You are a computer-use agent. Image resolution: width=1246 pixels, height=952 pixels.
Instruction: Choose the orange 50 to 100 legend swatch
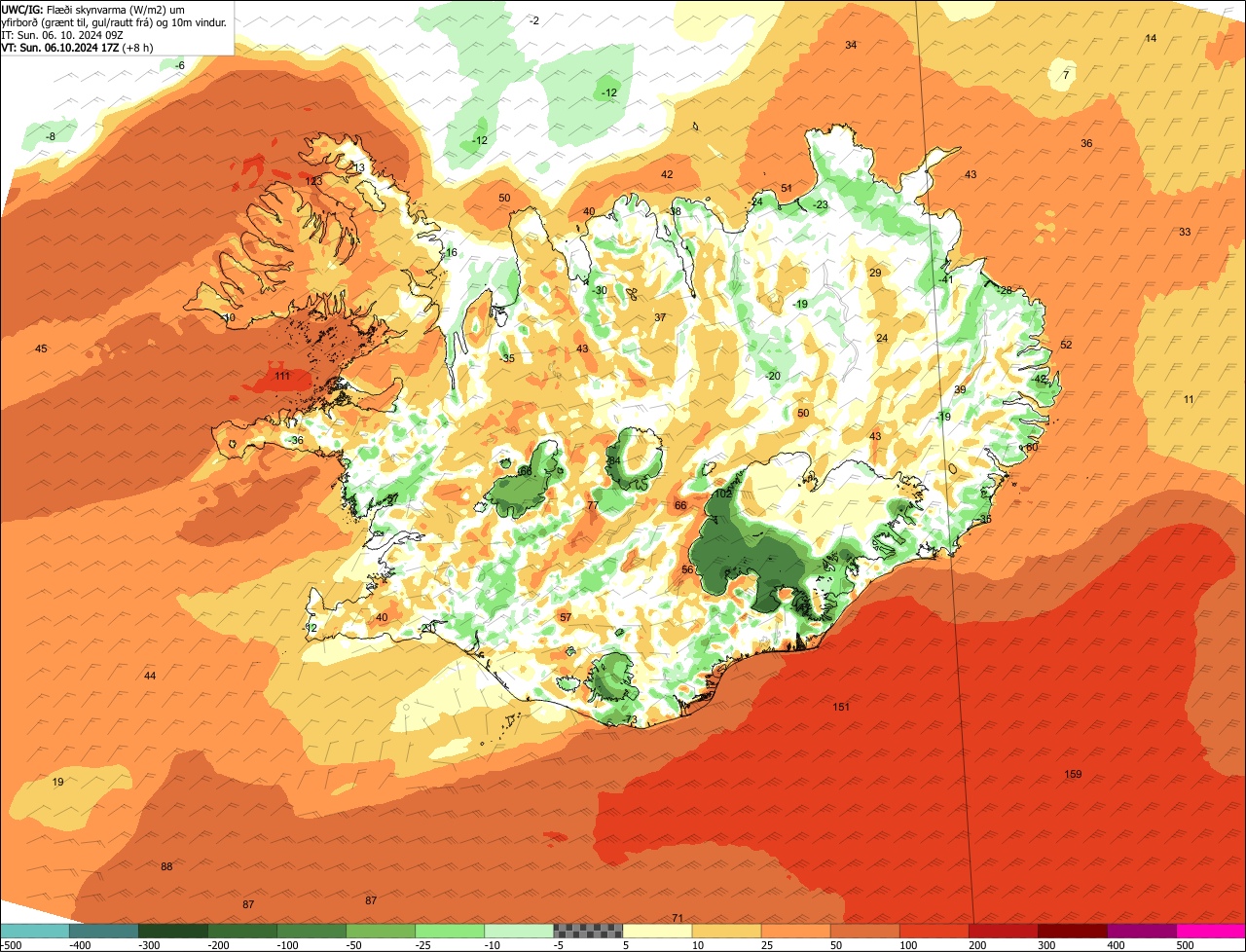pos(864,931)
